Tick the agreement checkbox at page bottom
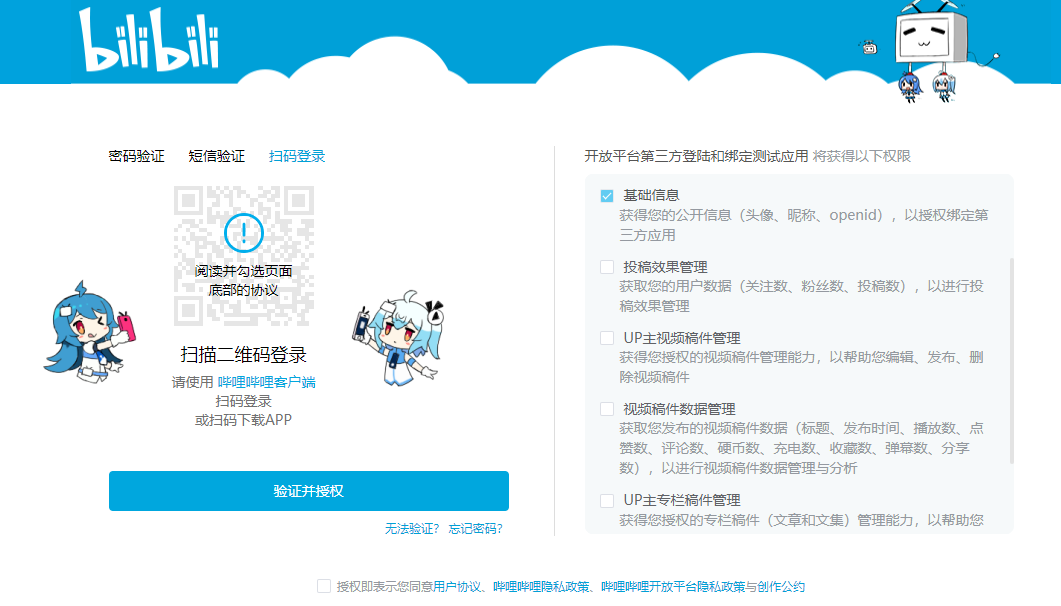Viewport: 1061px width, 606px height. coord(324,586)
